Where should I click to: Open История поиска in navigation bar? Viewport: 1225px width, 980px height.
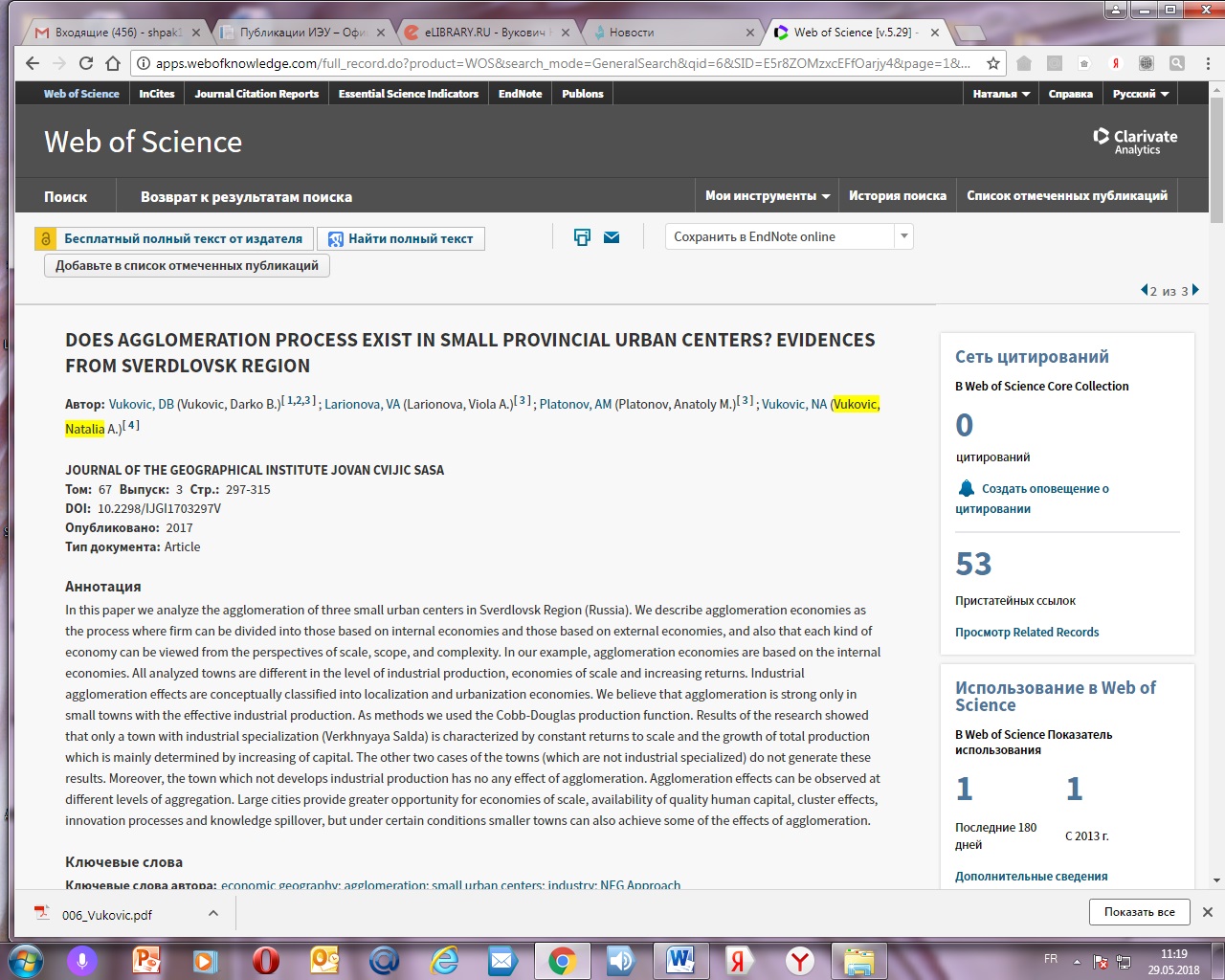click(x=897, y=195)
